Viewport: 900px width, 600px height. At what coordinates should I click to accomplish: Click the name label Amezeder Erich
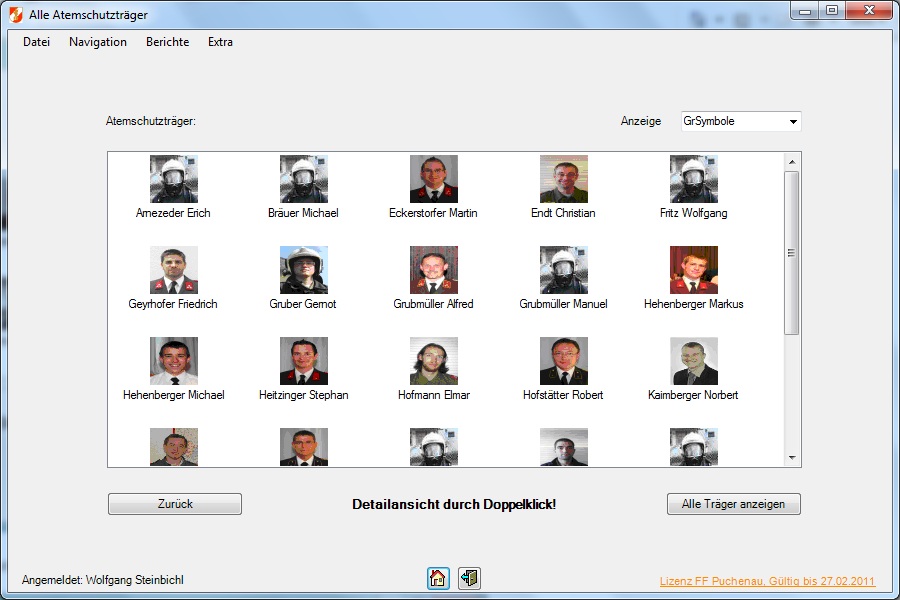[x=173, y=213]
